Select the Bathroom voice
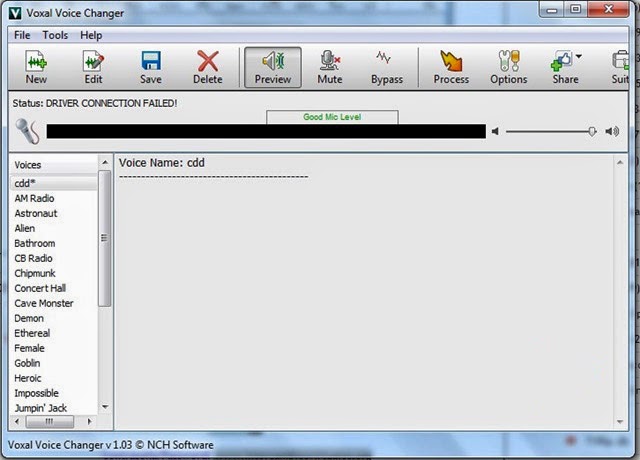Image resolution: width=640 pixels, height=460 pixels. click(54, 243)
